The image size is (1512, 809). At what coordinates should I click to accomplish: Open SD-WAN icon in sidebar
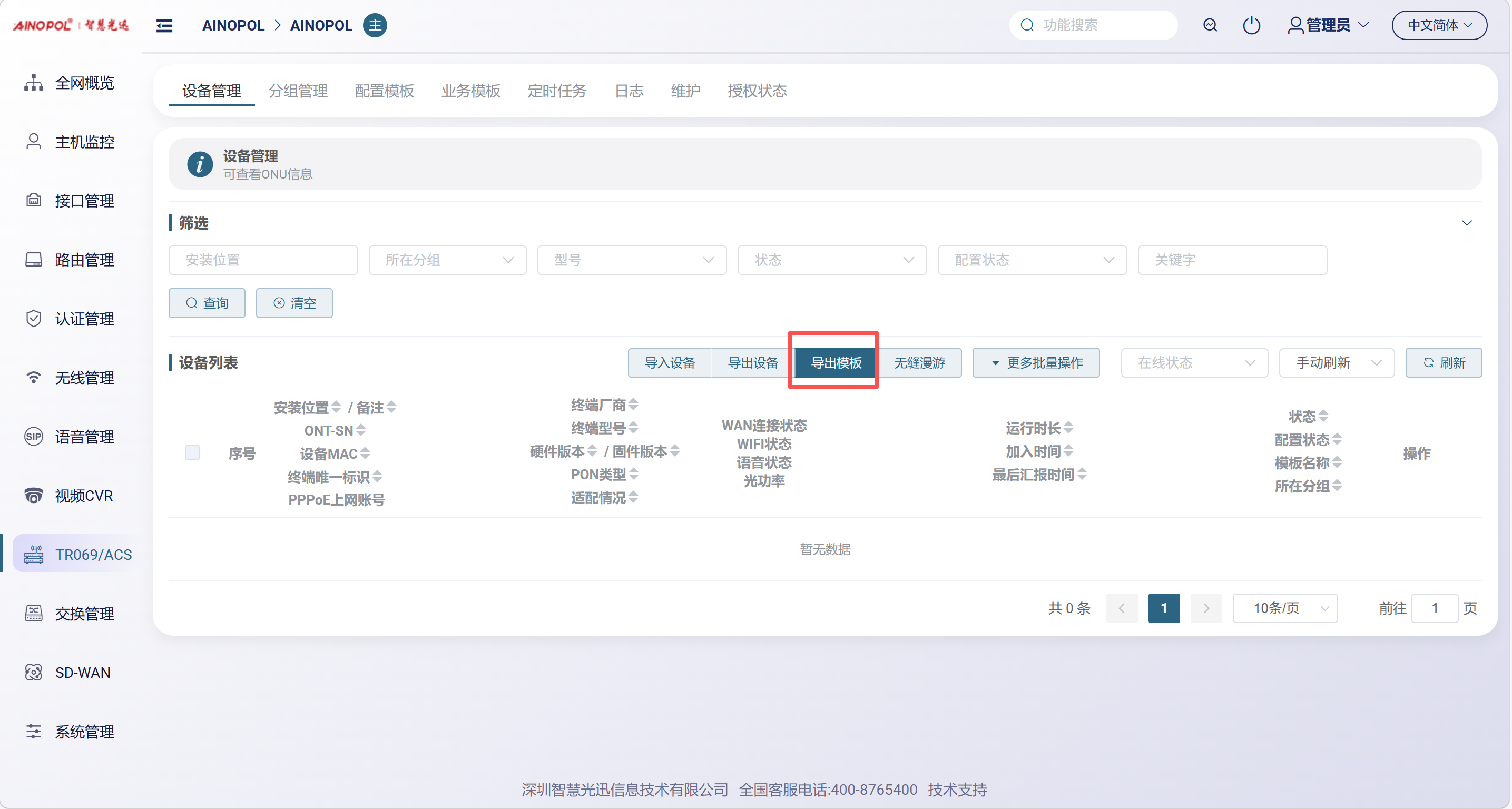coord(34,672)
